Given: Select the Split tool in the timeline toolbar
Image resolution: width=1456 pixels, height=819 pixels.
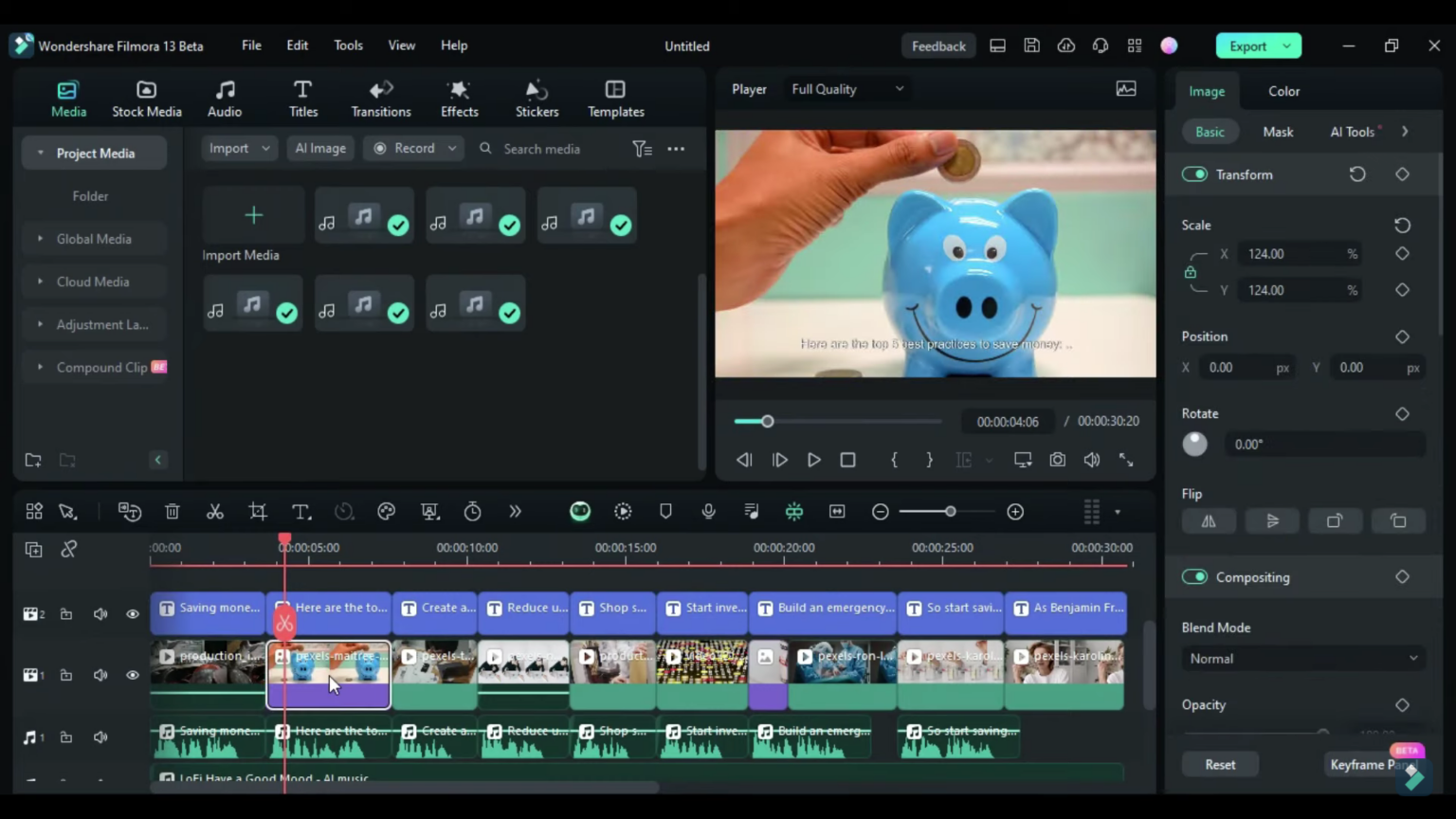Looking at the screenshot, I should (x=214, y=511).
